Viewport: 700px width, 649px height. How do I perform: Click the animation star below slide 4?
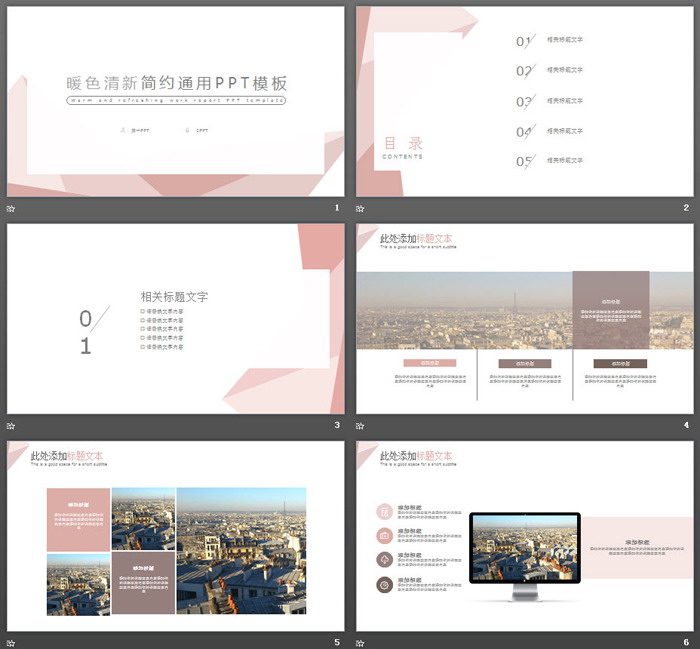(x=361, y=425)
